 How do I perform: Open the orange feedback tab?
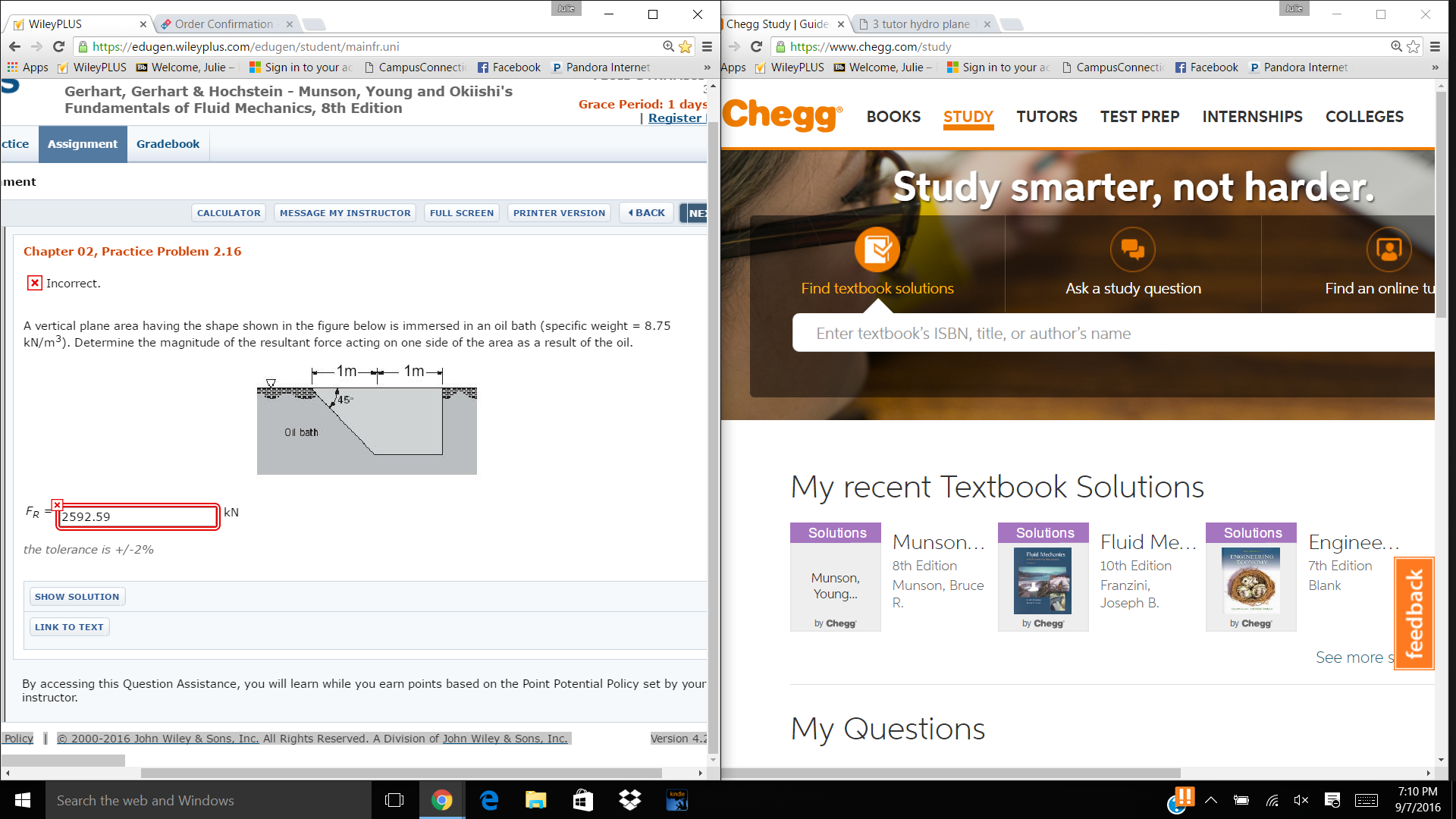[1414, 613]
